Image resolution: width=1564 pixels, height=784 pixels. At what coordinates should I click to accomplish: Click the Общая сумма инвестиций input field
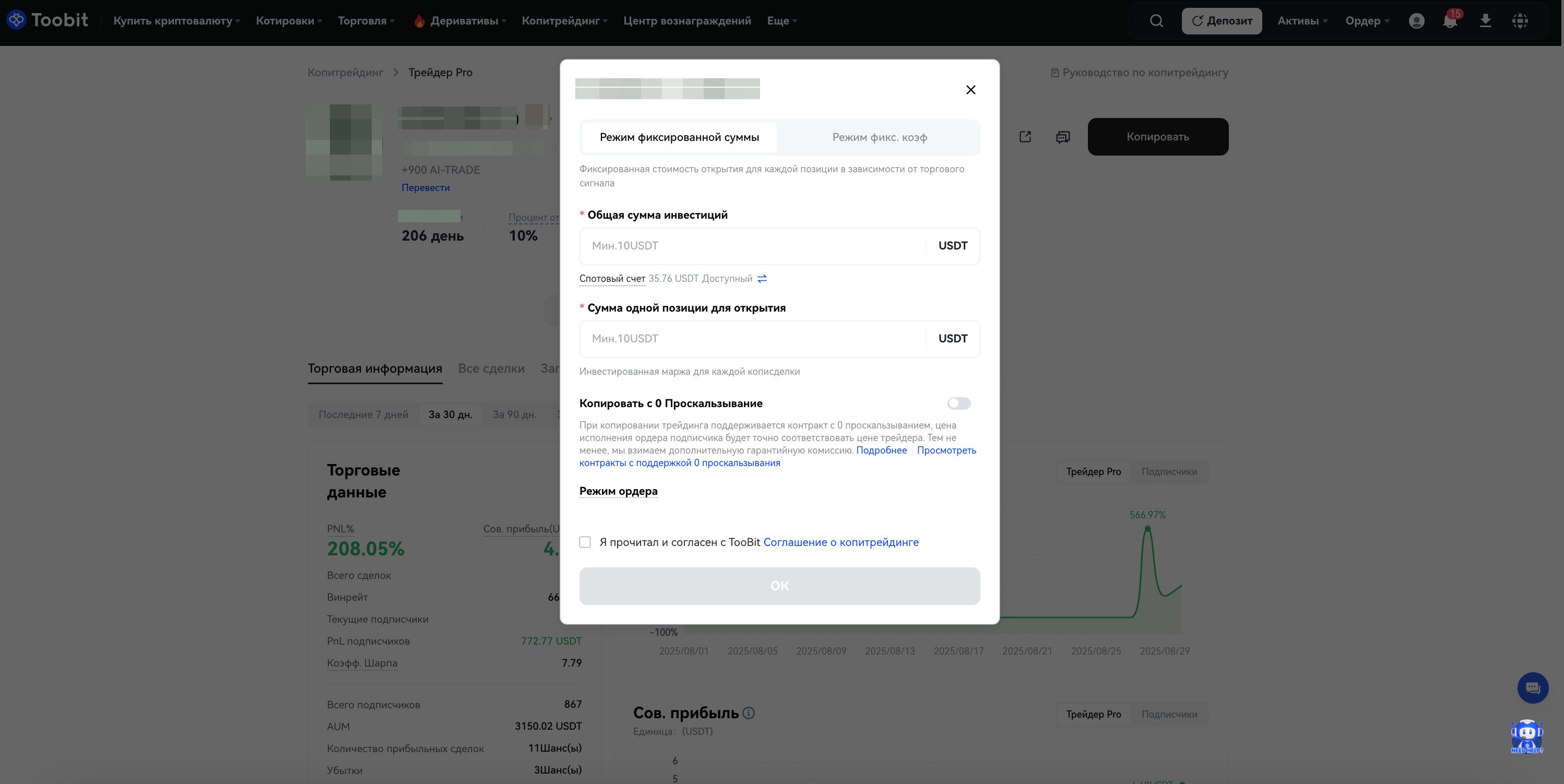(752, 246)
